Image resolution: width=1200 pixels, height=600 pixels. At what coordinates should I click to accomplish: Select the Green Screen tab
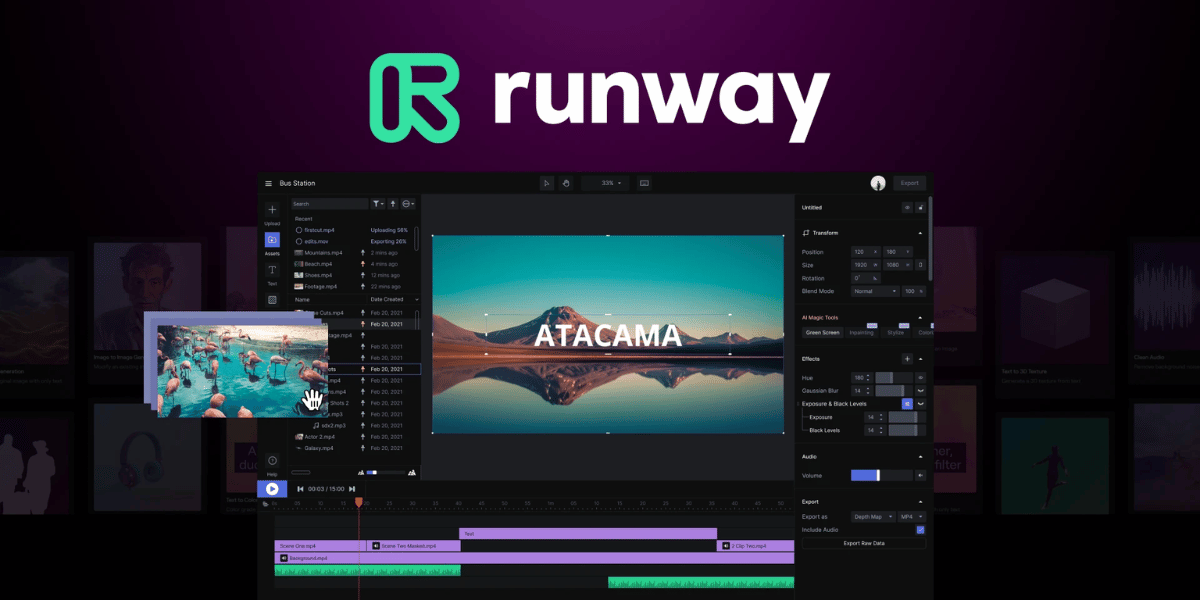pyautogui.click(x=822, y=332)
